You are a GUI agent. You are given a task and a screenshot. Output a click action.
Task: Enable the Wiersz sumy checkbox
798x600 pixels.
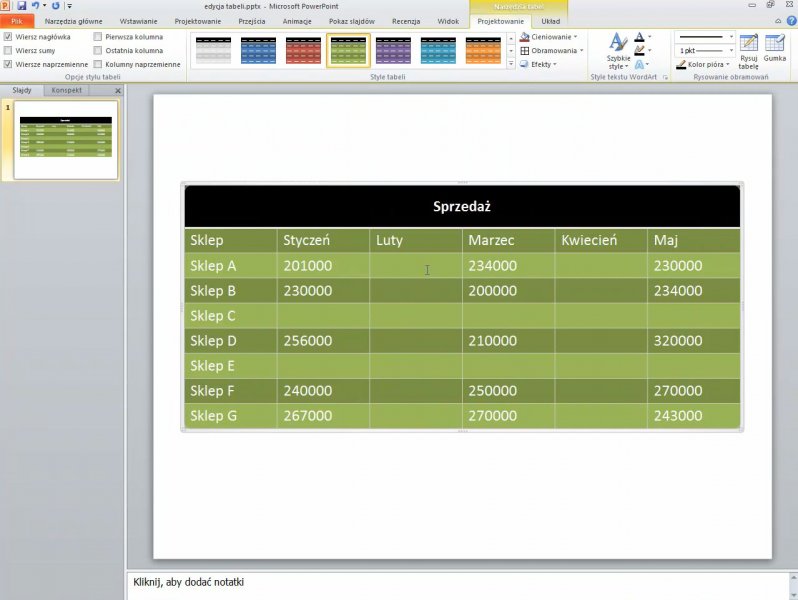coord(9,50)
